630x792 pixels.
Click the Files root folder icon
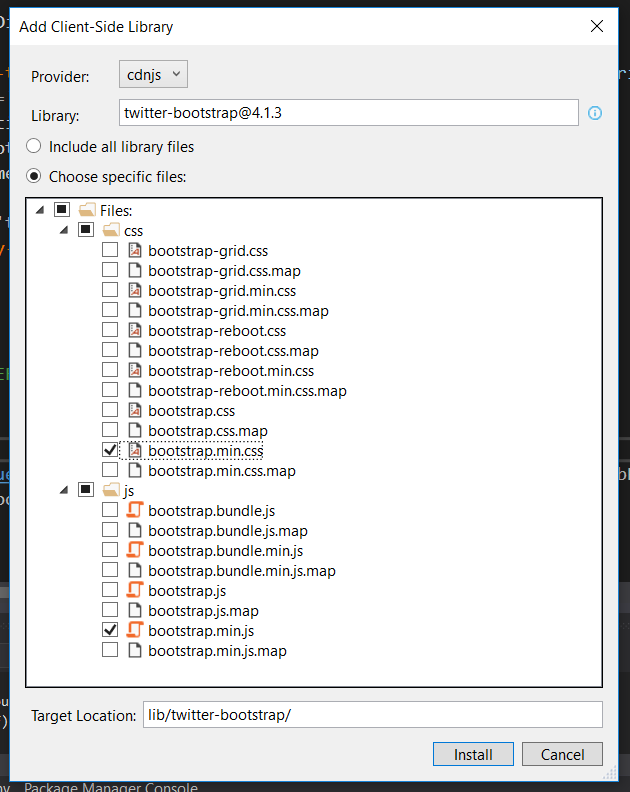tap(87, 210)
